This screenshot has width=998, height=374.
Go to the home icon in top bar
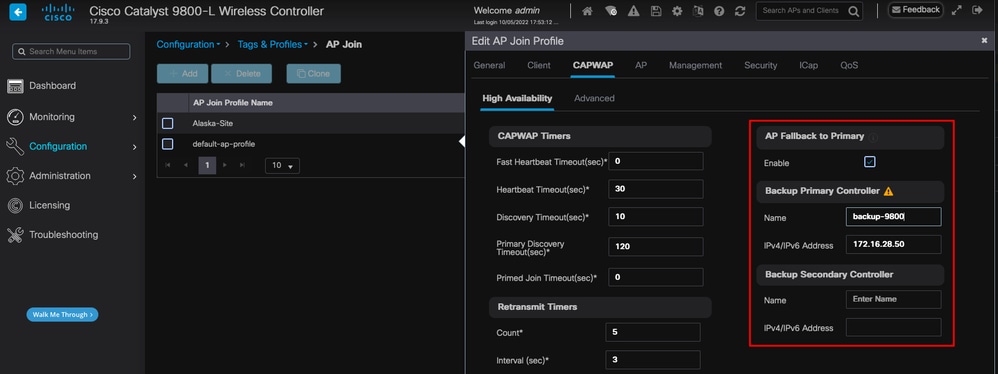(587, 11)
